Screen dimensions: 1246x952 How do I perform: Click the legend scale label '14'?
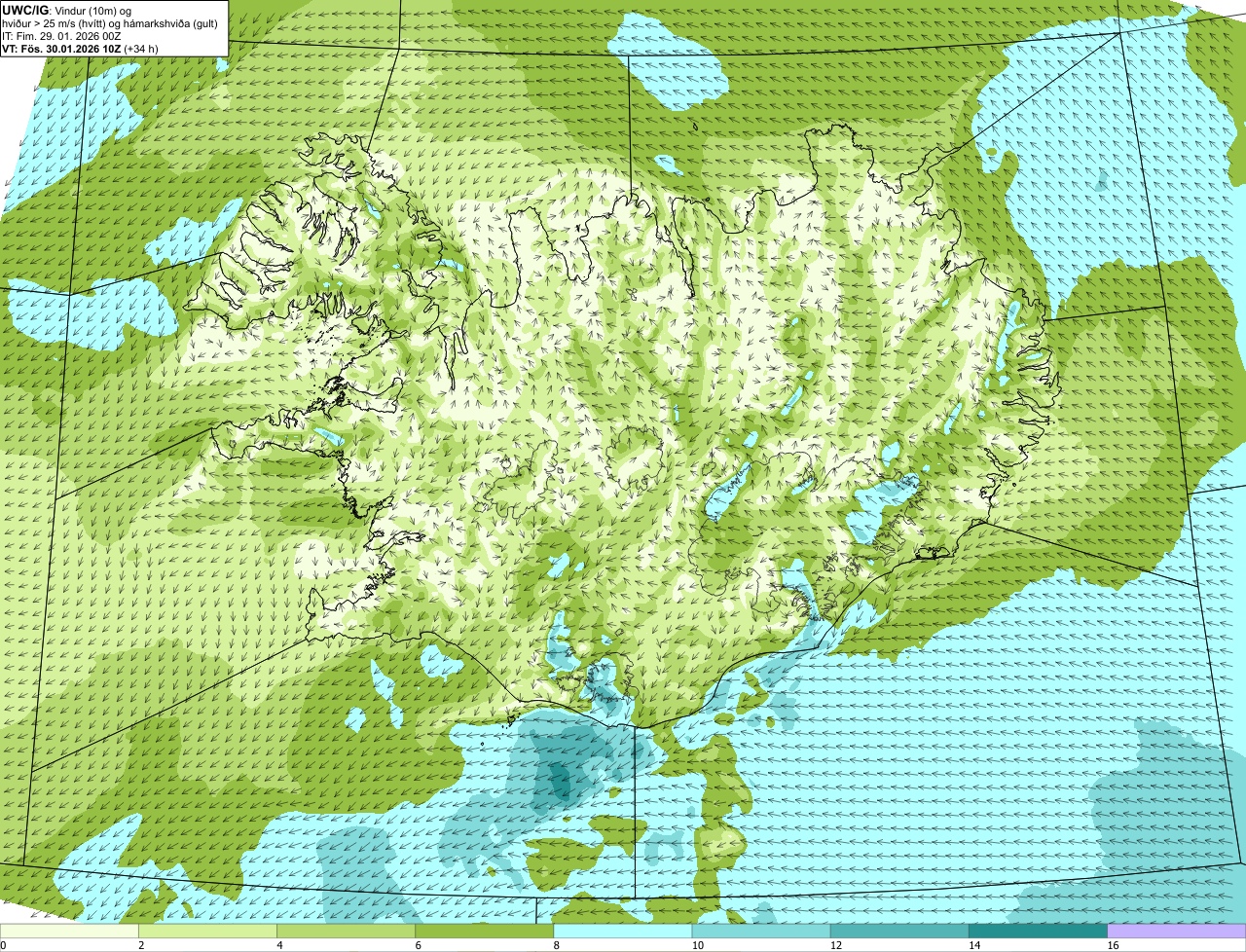coord(973,945)
